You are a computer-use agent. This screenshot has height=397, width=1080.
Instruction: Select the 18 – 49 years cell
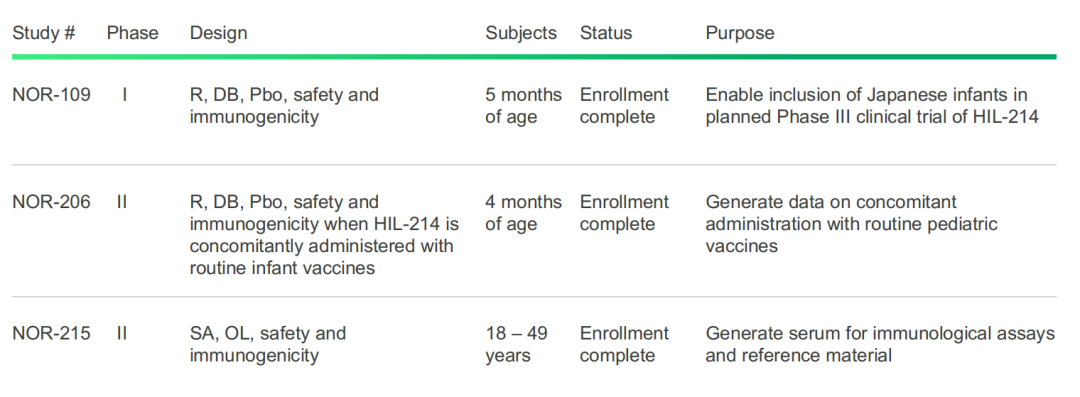pos(517,345)
